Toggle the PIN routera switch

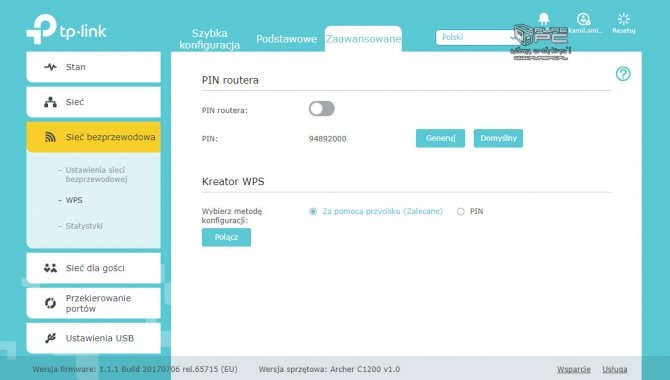[x=322, y=109]
